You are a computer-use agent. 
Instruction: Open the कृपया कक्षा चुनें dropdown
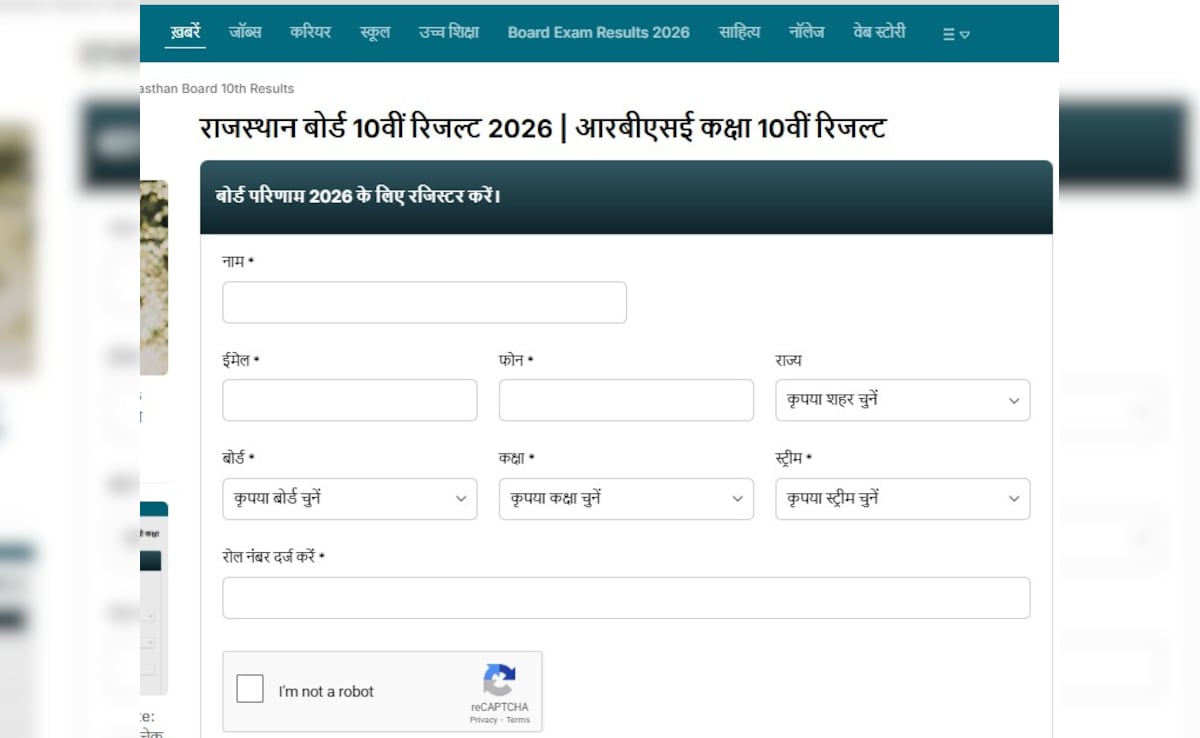tap(625, 498)
